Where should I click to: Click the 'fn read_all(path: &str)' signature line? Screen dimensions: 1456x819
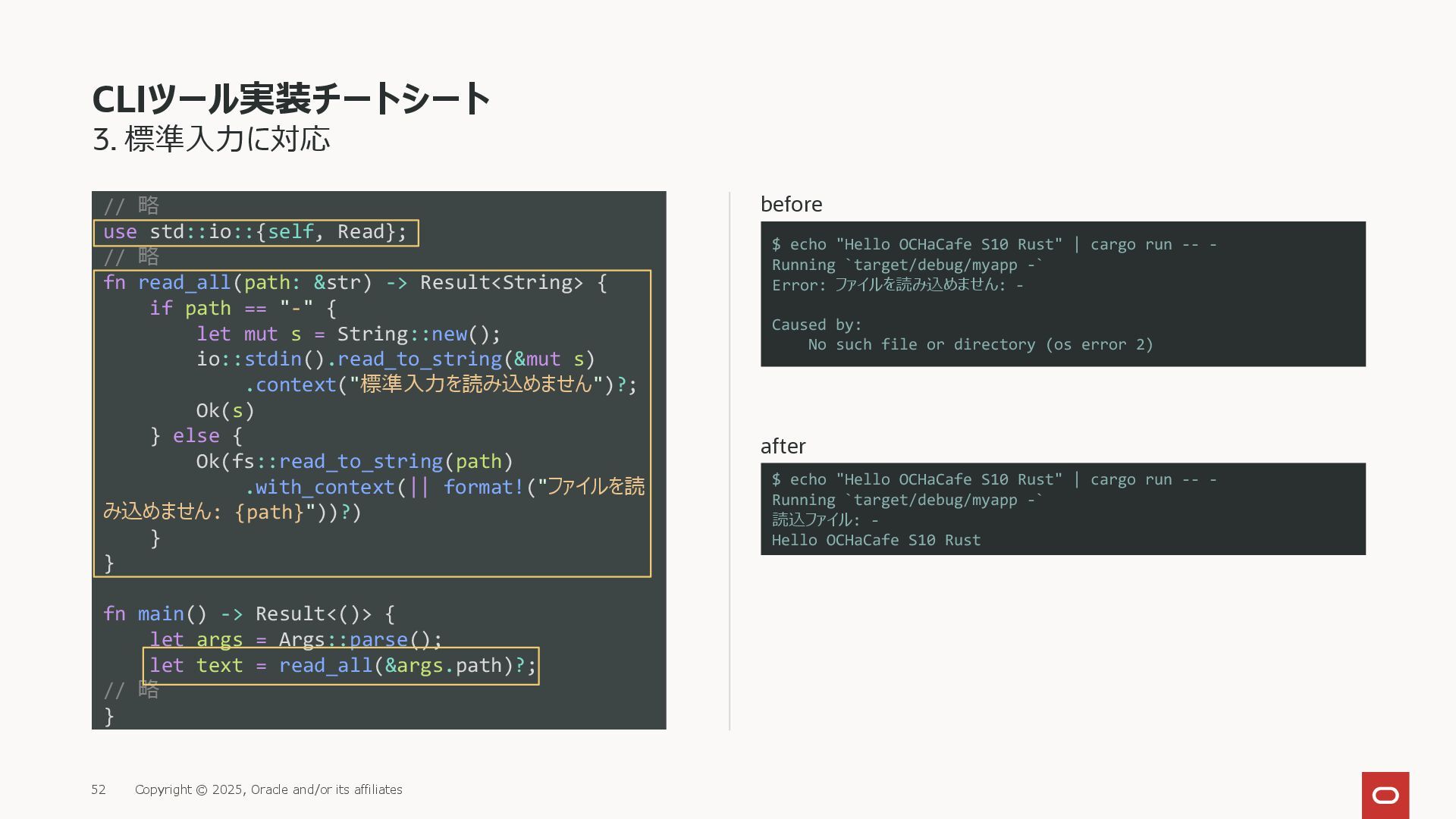tap(355, 283)
